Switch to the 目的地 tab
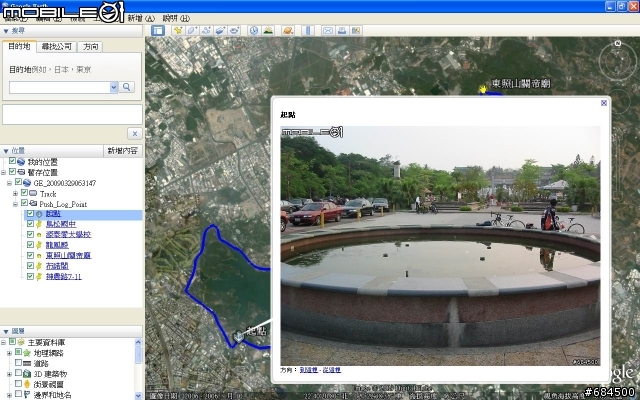Screen dimensions: 640x400 (x=19, y=47)
